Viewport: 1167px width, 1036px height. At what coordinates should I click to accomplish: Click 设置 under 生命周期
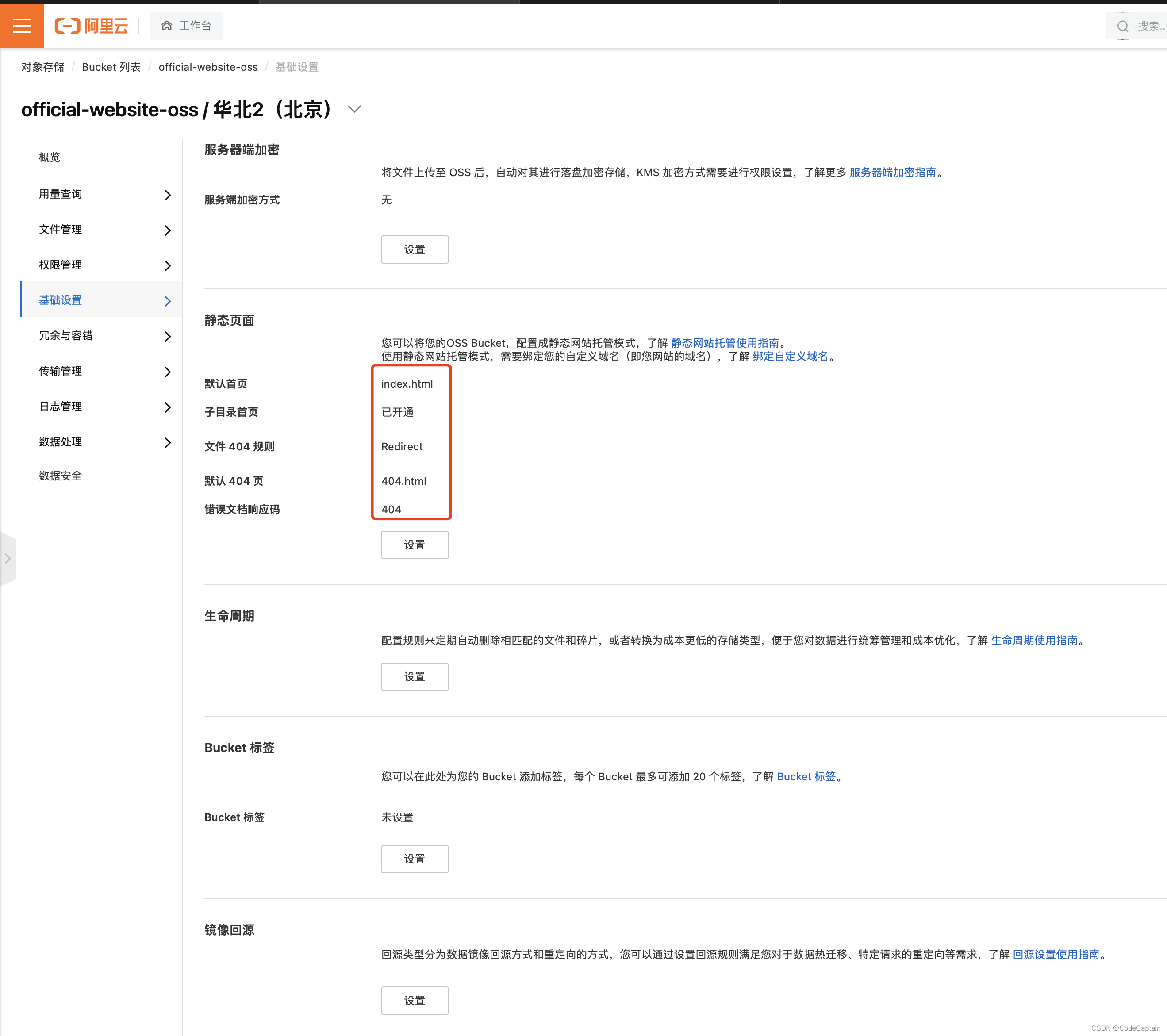pos(415,677)
